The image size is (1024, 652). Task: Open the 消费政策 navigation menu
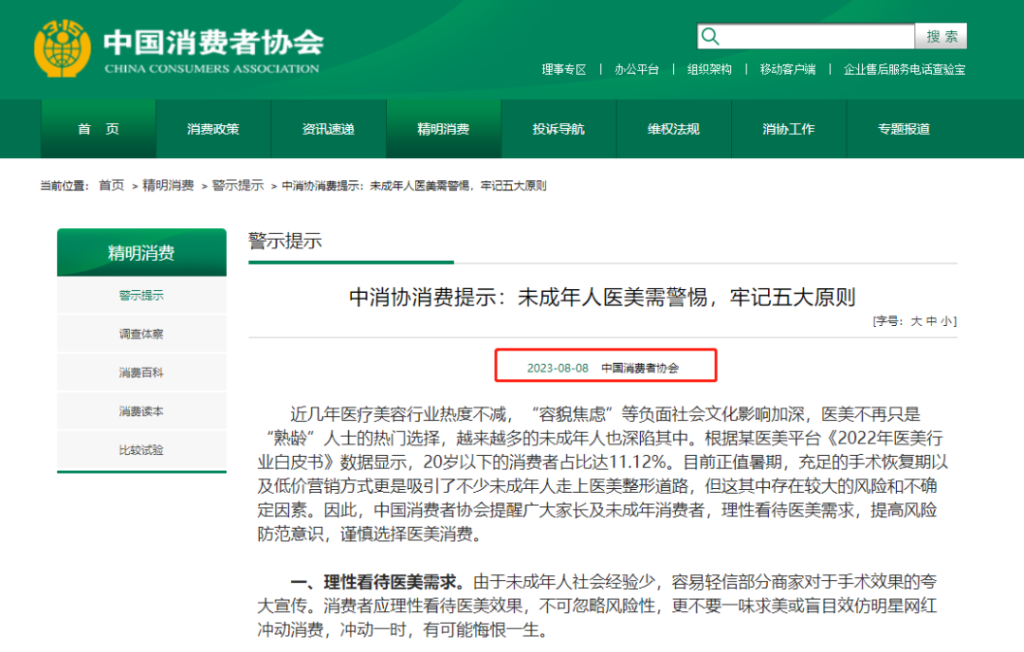(x=213, y=129)
